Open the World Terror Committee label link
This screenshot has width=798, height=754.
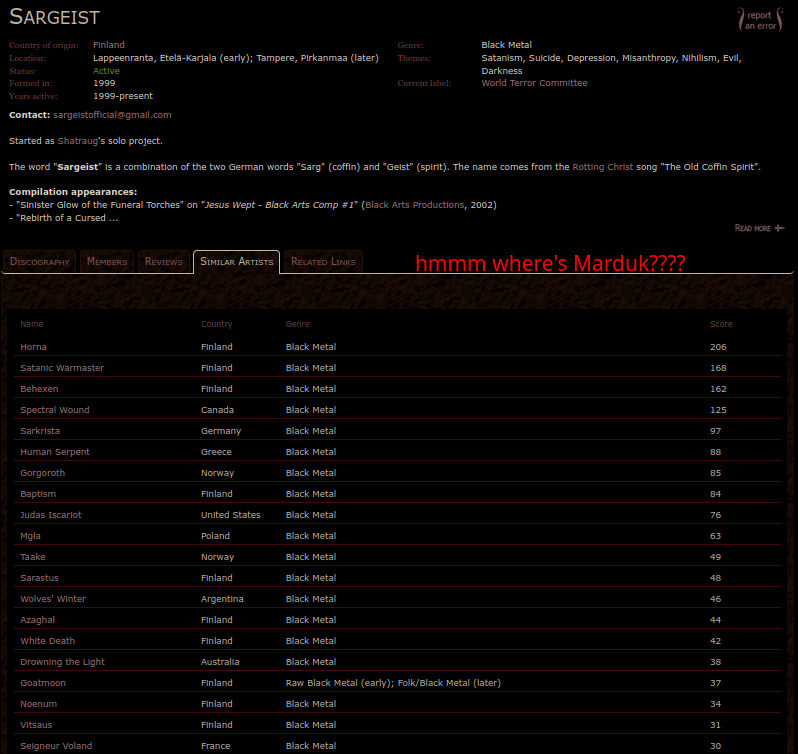point(534,83)
